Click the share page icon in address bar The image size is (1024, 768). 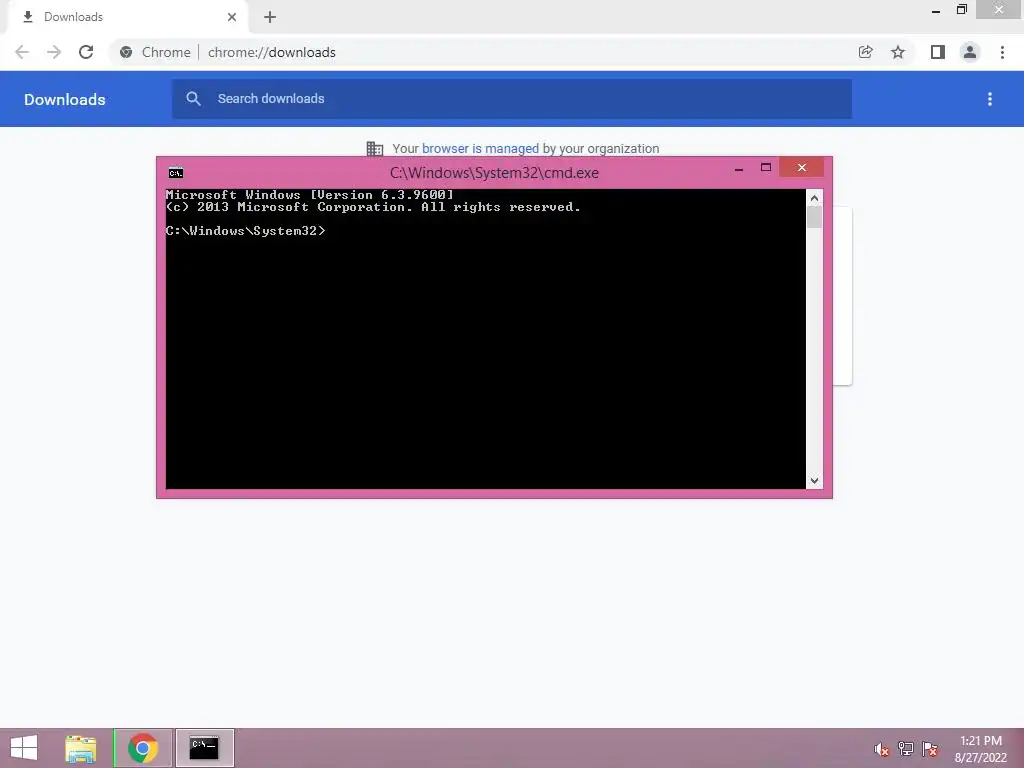(x=866, y=52)
